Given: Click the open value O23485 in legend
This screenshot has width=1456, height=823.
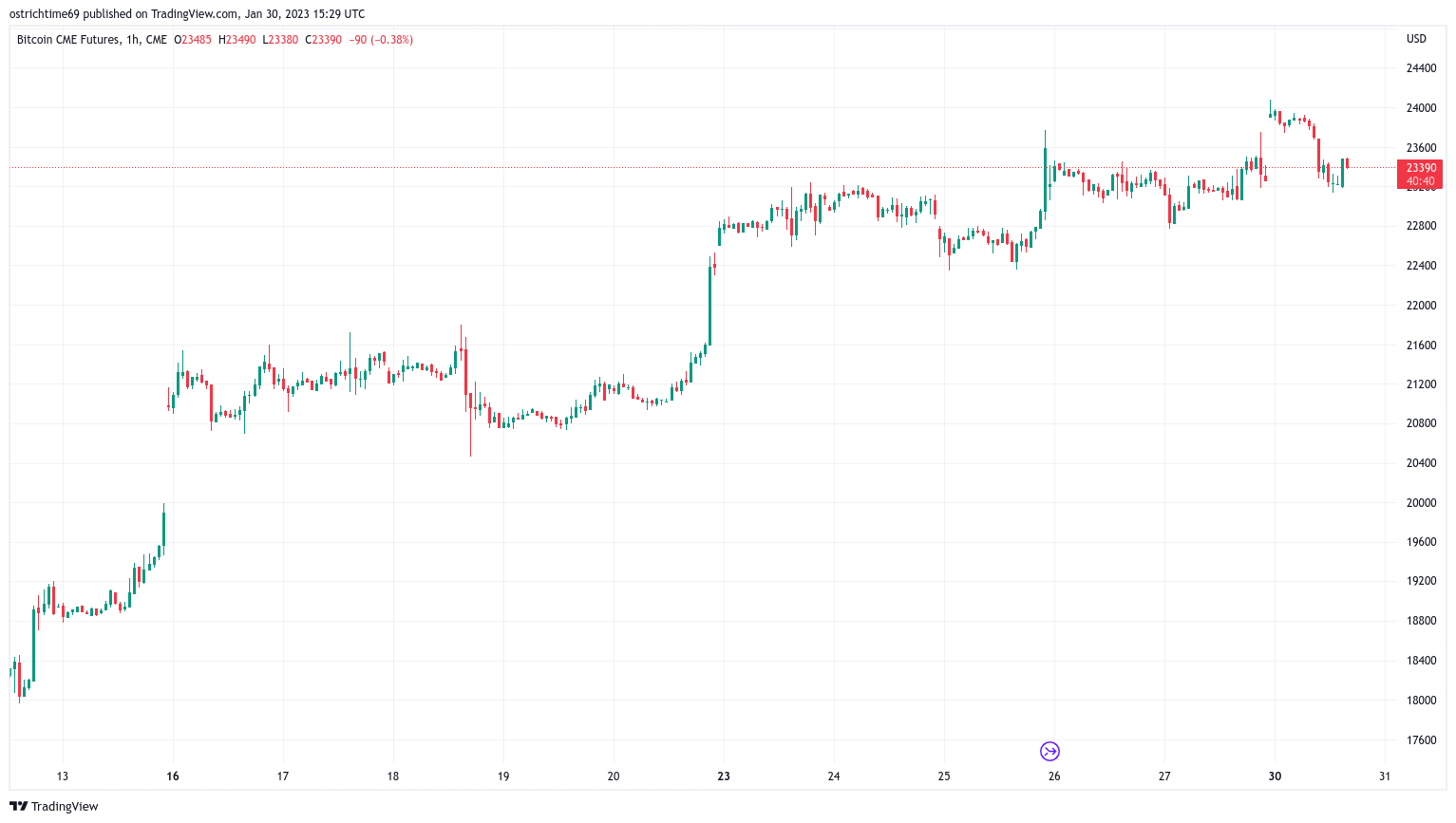Looking at the screenshot, I should click(193, 40).
